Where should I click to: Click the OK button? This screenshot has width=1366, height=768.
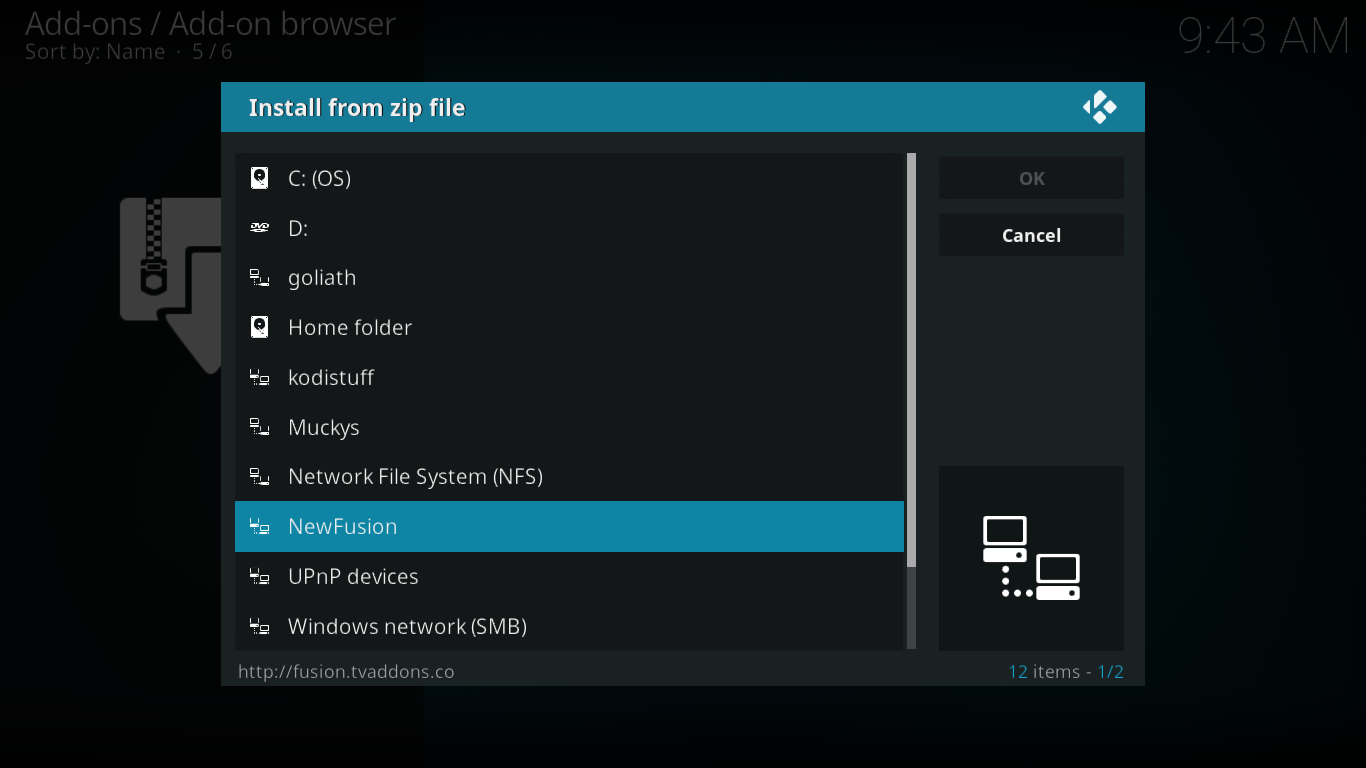[1031, 178]
